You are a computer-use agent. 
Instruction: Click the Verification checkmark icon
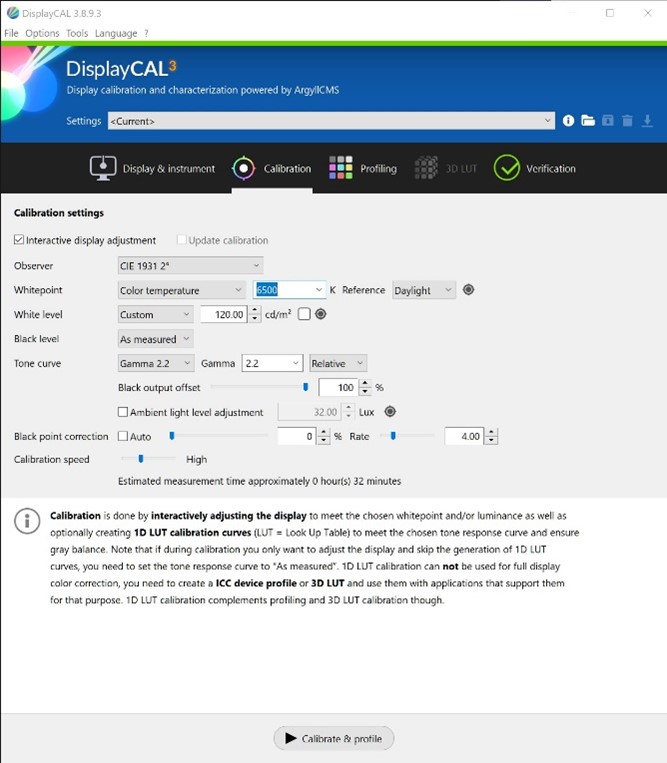pyautogui.click(x=506, y=168)
